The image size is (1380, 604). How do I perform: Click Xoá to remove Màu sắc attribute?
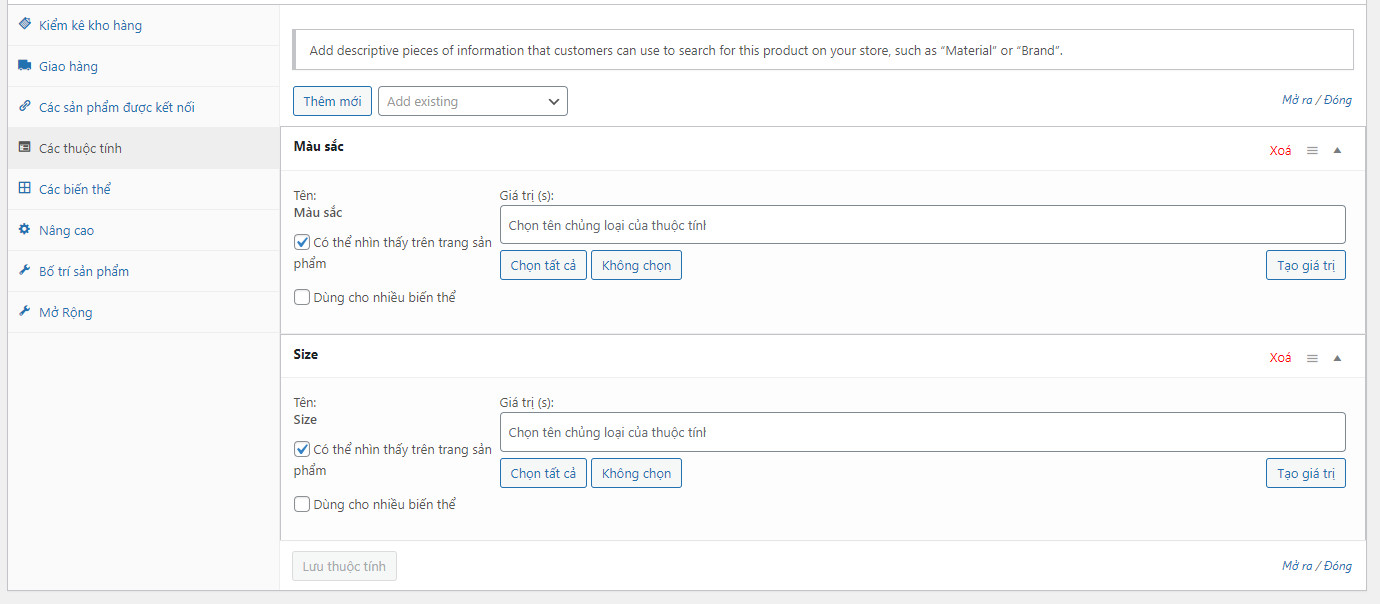(x=1280, y=151)
